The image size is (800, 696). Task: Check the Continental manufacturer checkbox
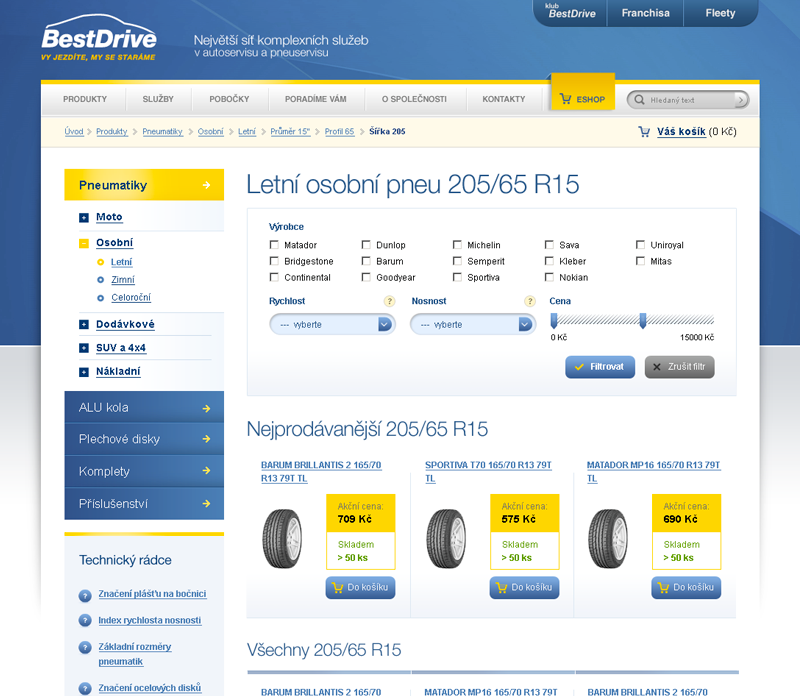click(274, 277)
